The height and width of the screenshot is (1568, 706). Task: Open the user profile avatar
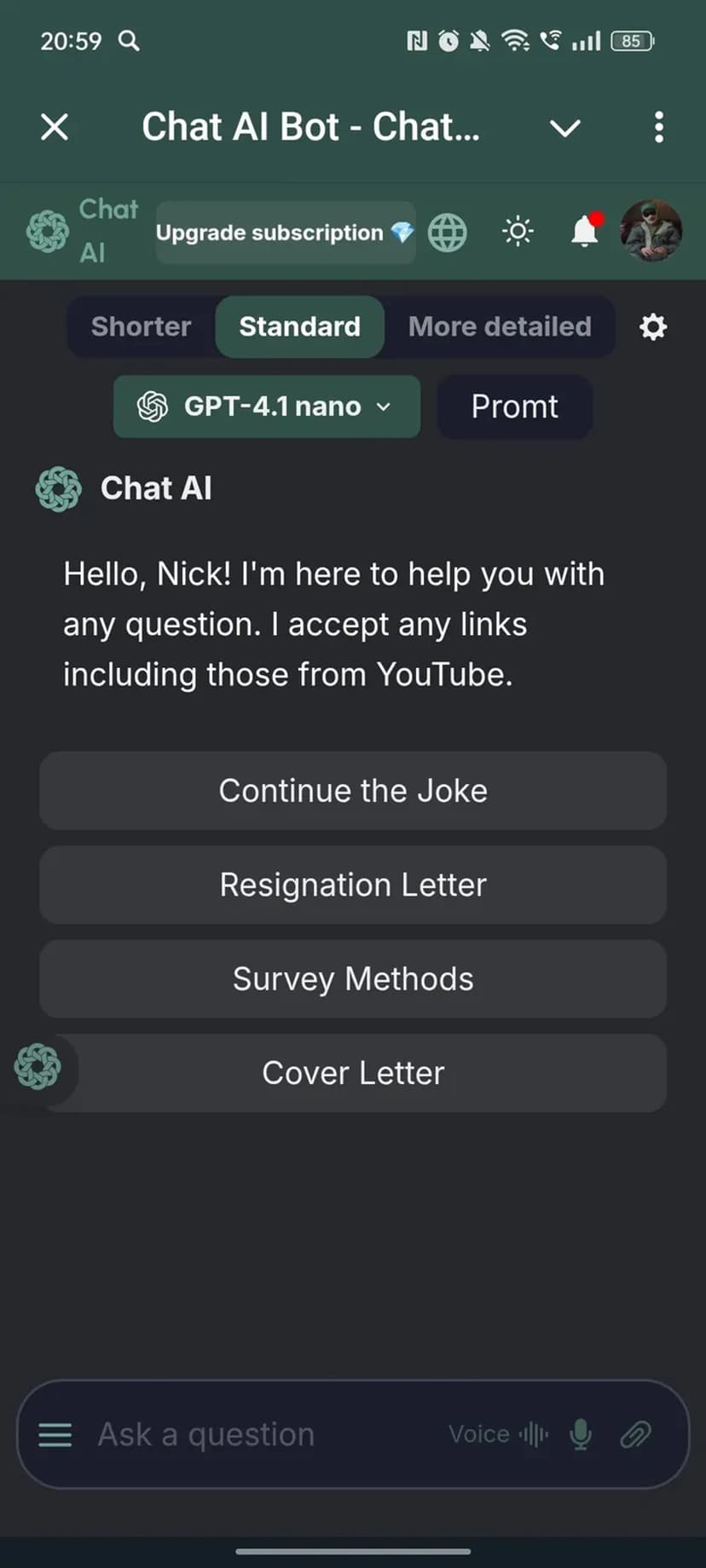tap(651, 231)
